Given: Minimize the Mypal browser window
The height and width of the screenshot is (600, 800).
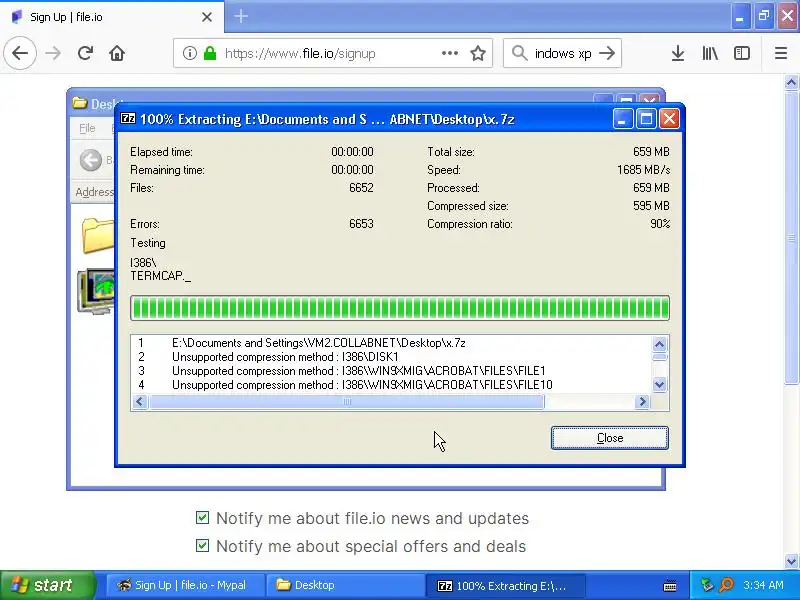Looking at the screenshot, I should tap(740, 17).
